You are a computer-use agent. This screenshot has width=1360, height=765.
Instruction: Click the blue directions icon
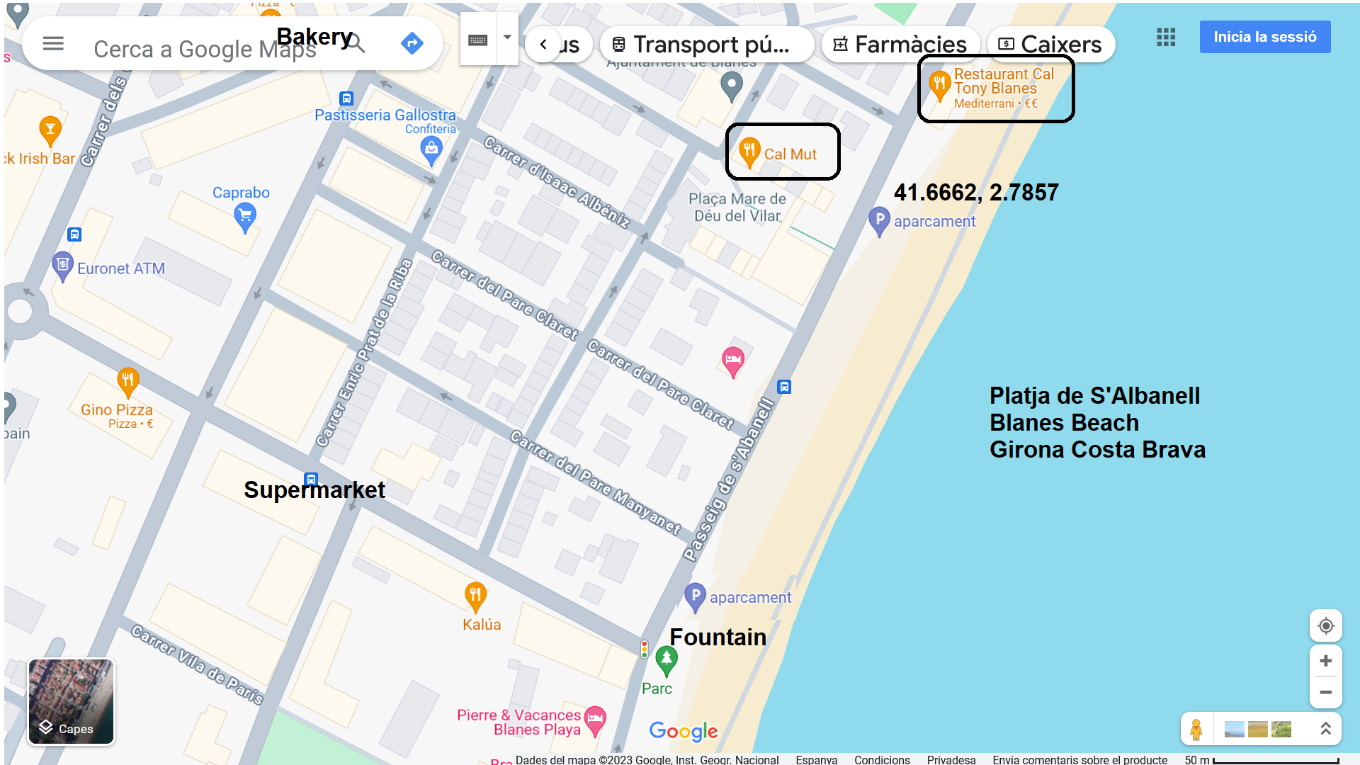[x=412, y=44]
